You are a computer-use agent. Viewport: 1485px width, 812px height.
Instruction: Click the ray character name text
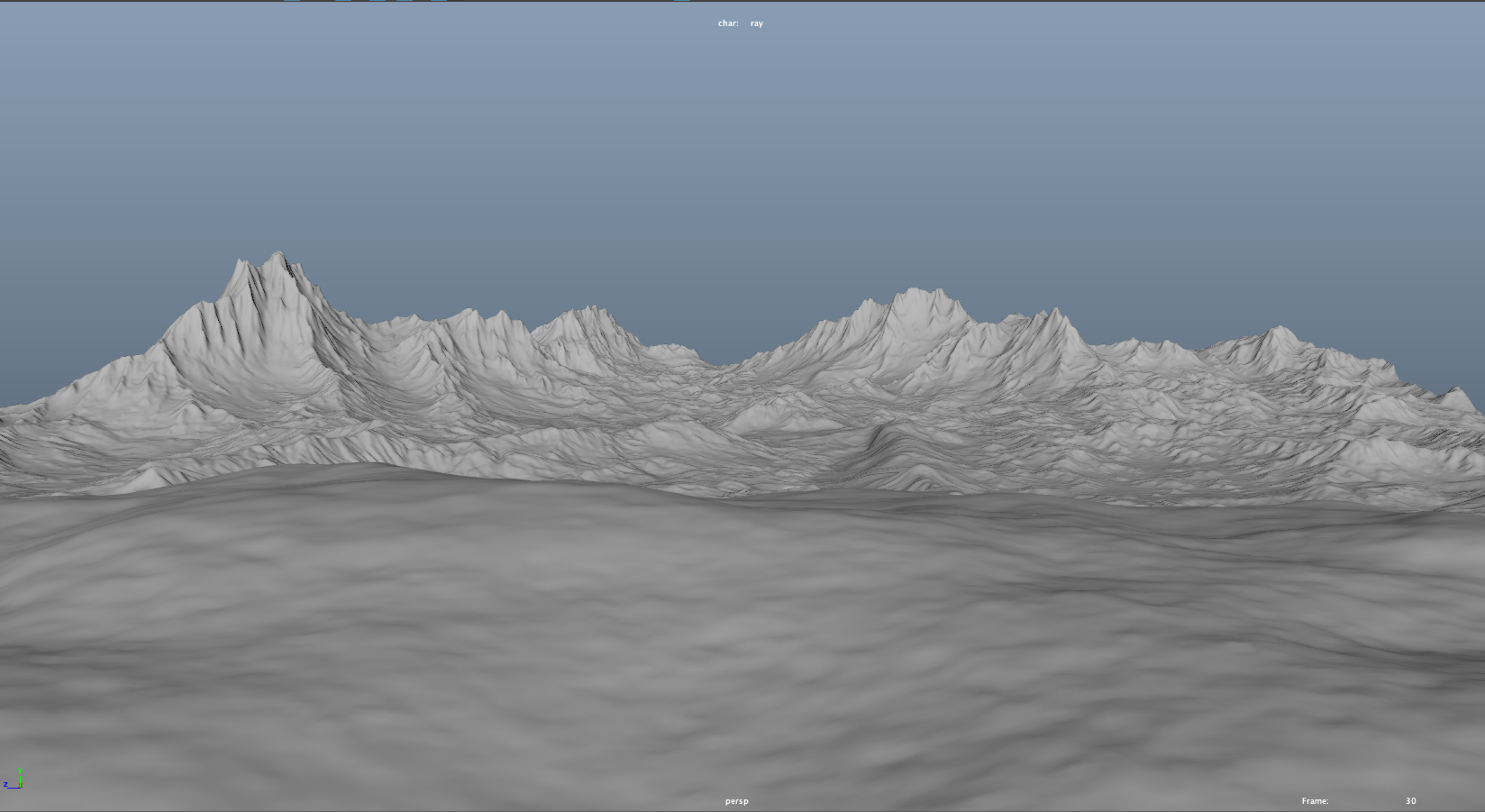point(756,23)
